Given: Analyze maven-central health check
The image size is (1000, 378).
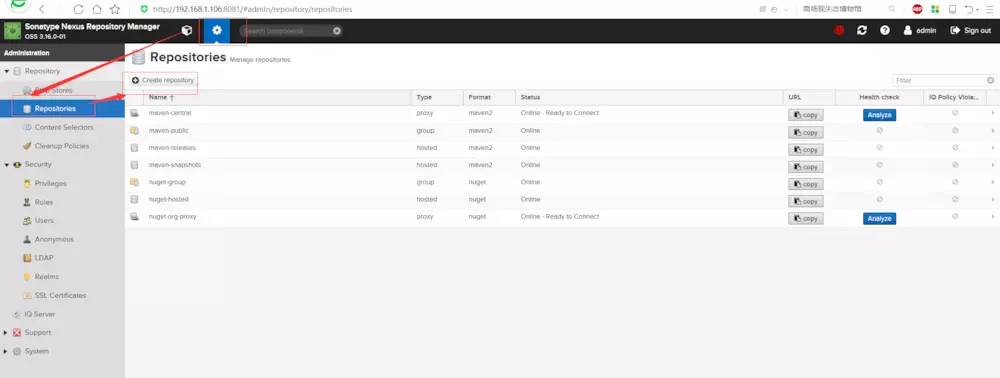Looking at the screenshot, I should pos(879,115).
